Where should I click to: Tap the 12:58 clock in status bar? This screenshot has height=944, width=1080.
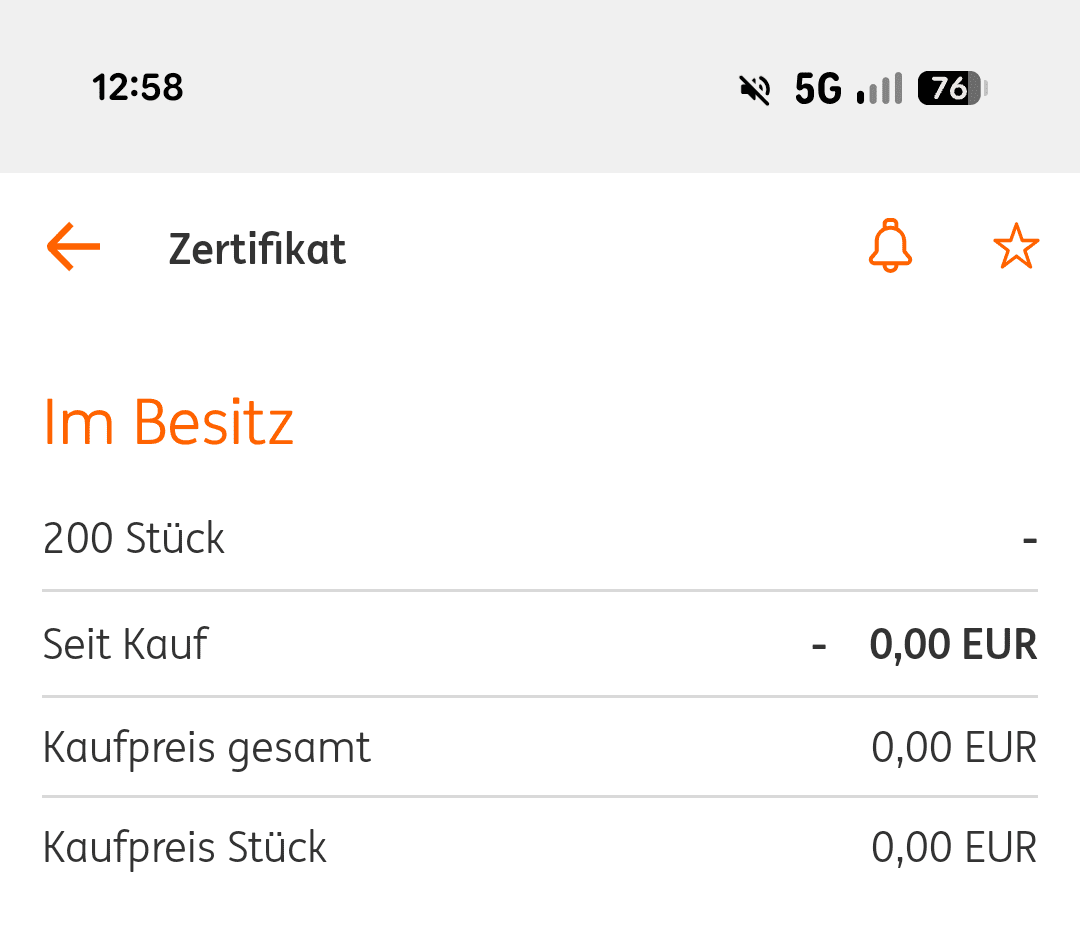tap(138, 88)
